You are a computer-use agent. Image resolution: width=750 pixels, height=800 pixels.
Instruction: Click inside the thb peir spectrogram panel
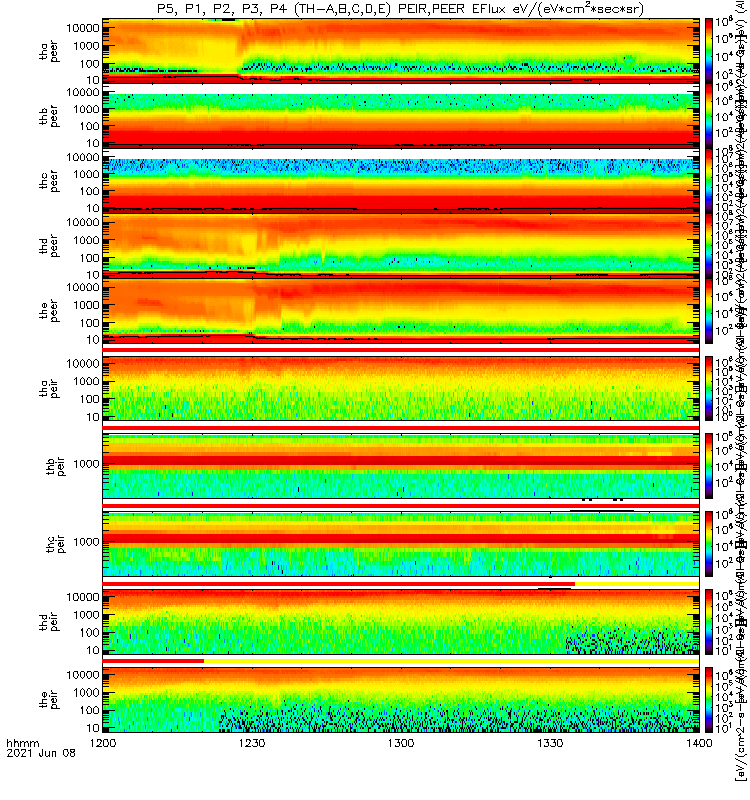401,466
